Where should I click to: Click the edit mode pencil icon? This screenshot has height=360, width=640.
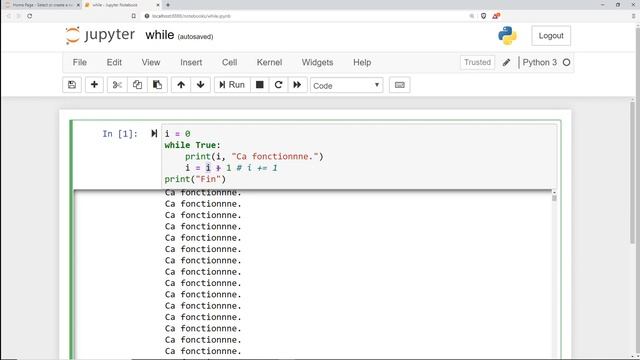506,62
